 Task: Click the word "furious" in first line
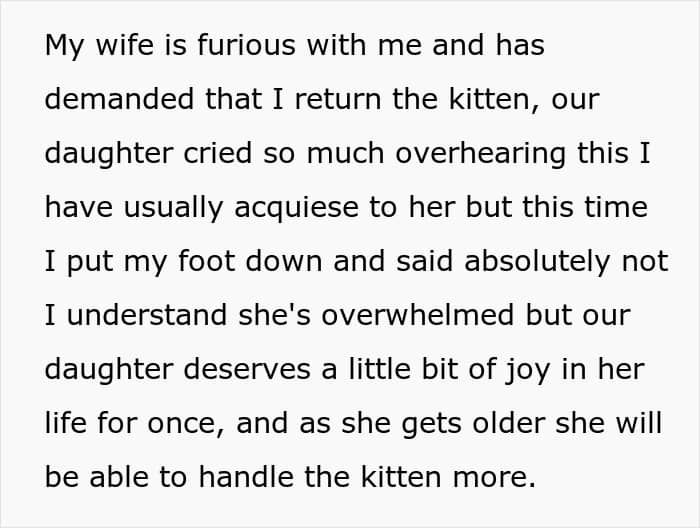click(246, 45)
